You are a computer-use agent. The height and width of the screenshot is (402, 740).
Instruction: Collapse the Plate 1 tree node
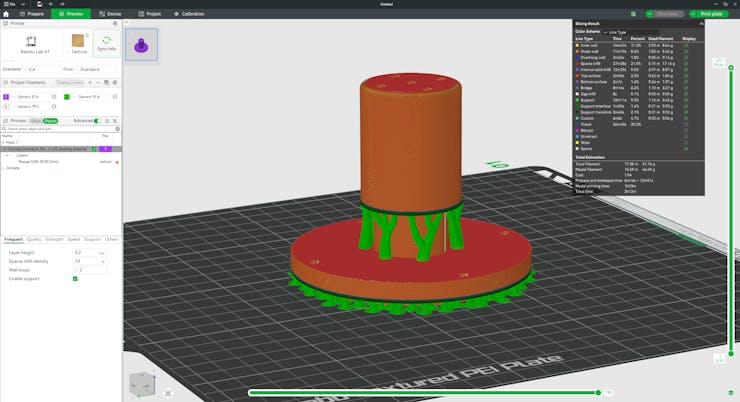click(3, 142)
